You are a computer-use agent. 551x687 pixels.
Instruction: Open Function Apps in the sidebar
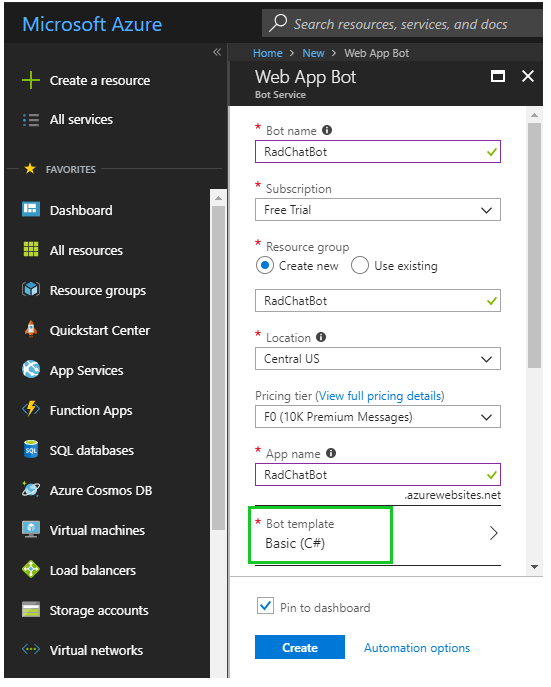[91, 411]
